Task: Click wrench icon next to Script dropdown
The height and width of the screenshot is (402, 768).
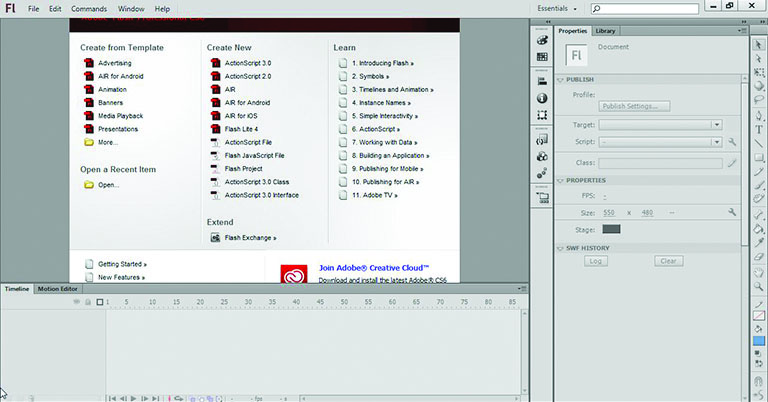Action: [732, 142]
